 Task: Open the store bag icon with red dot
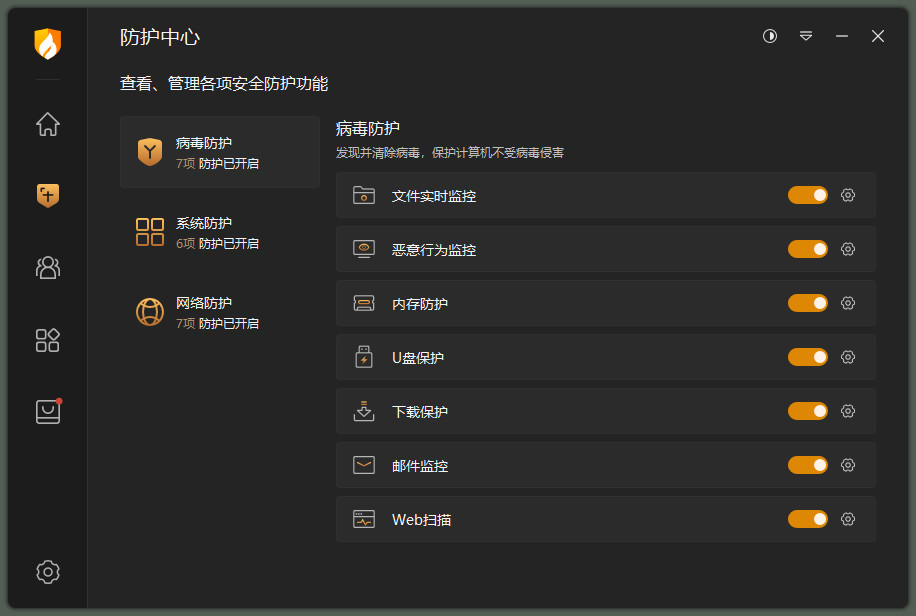pos(48,412)
